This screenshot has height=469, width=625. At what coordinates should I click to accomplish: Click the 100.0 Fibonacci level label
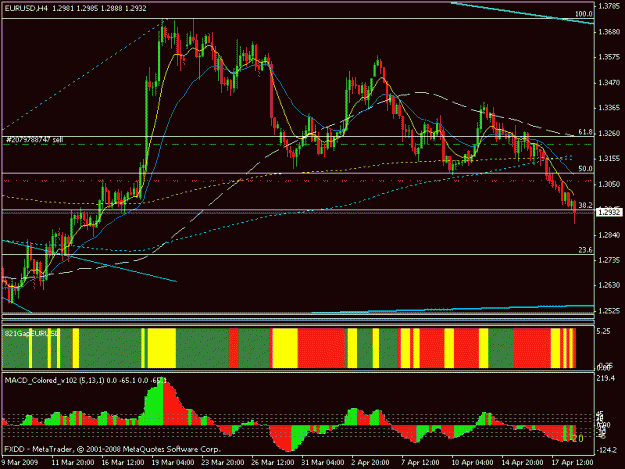point(584,14)
